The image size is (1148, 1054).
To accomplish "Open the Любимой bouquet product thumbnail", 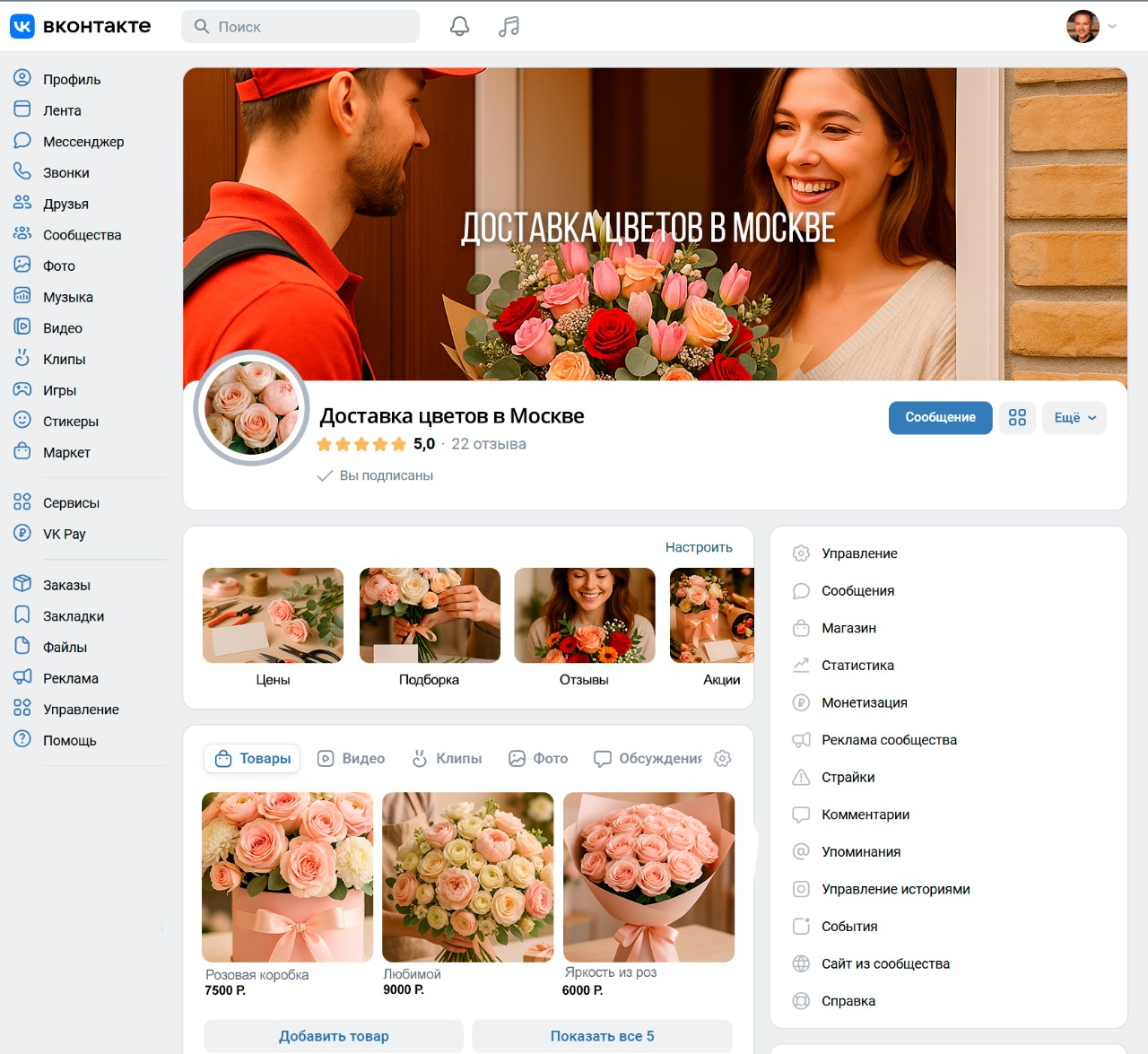I will point(467,876).
